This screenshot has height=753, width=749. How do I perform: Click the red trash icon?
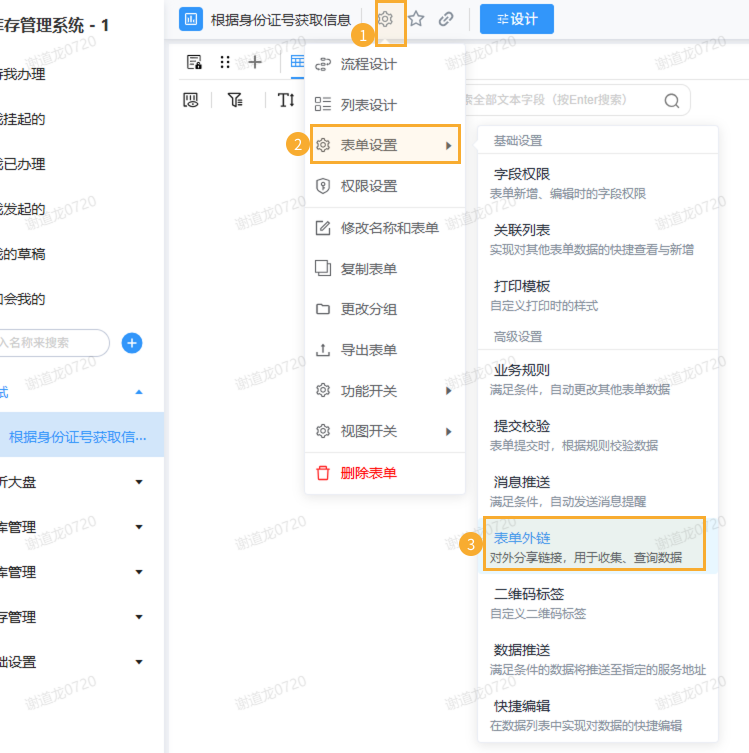tap(323, 473)
